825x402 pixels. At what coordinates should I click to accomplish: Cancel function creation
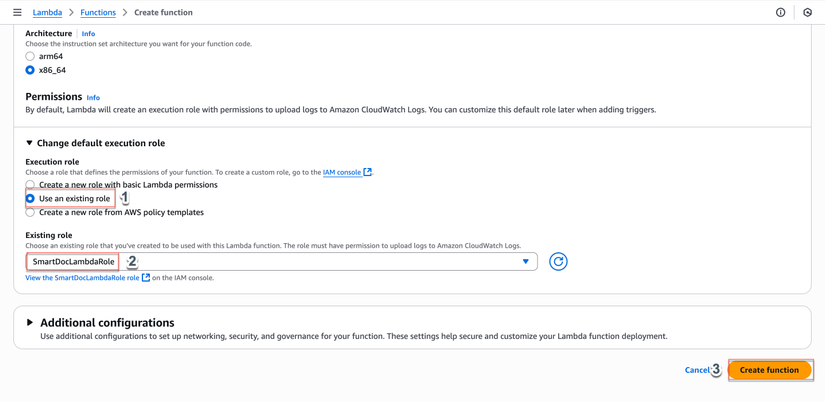click(x=696, y=370)
